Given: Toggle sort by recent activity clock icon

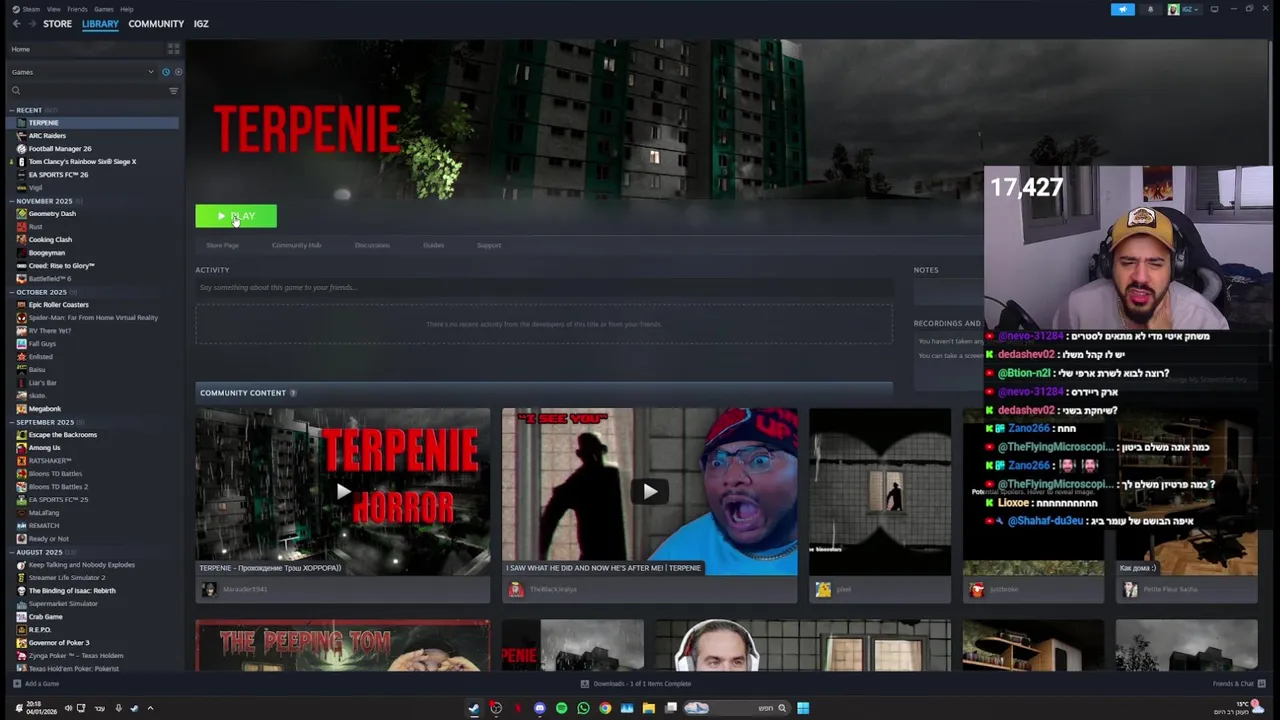Looking at the screenshot, I should coord(166,72).
